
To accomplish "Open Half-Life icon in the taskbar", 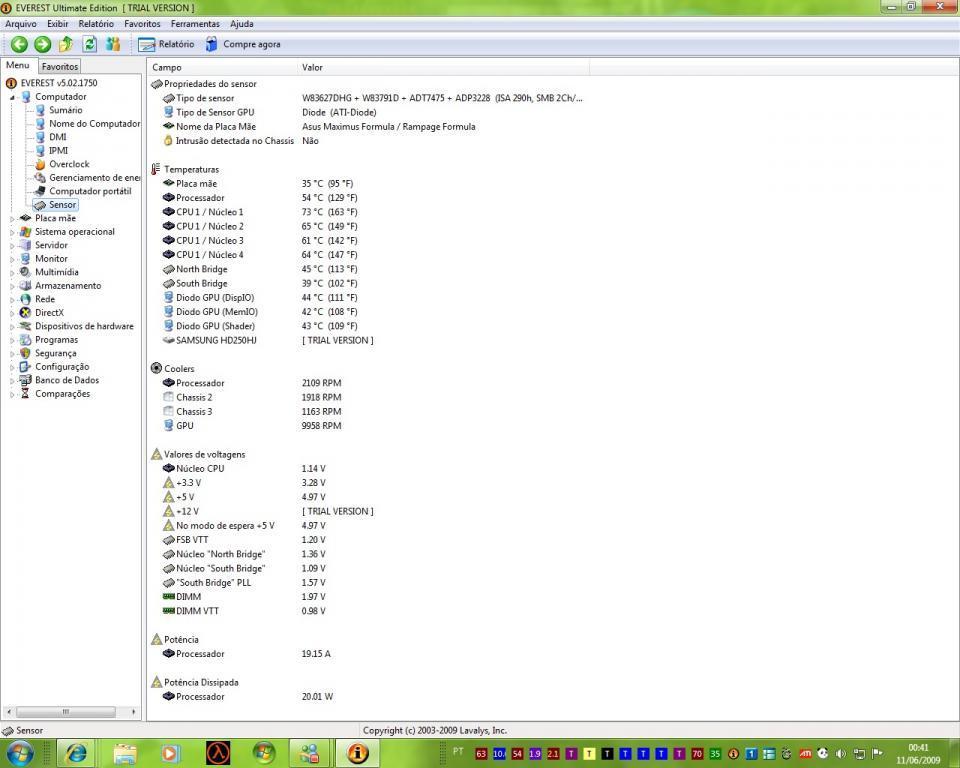I will click(x=217, y=753).
